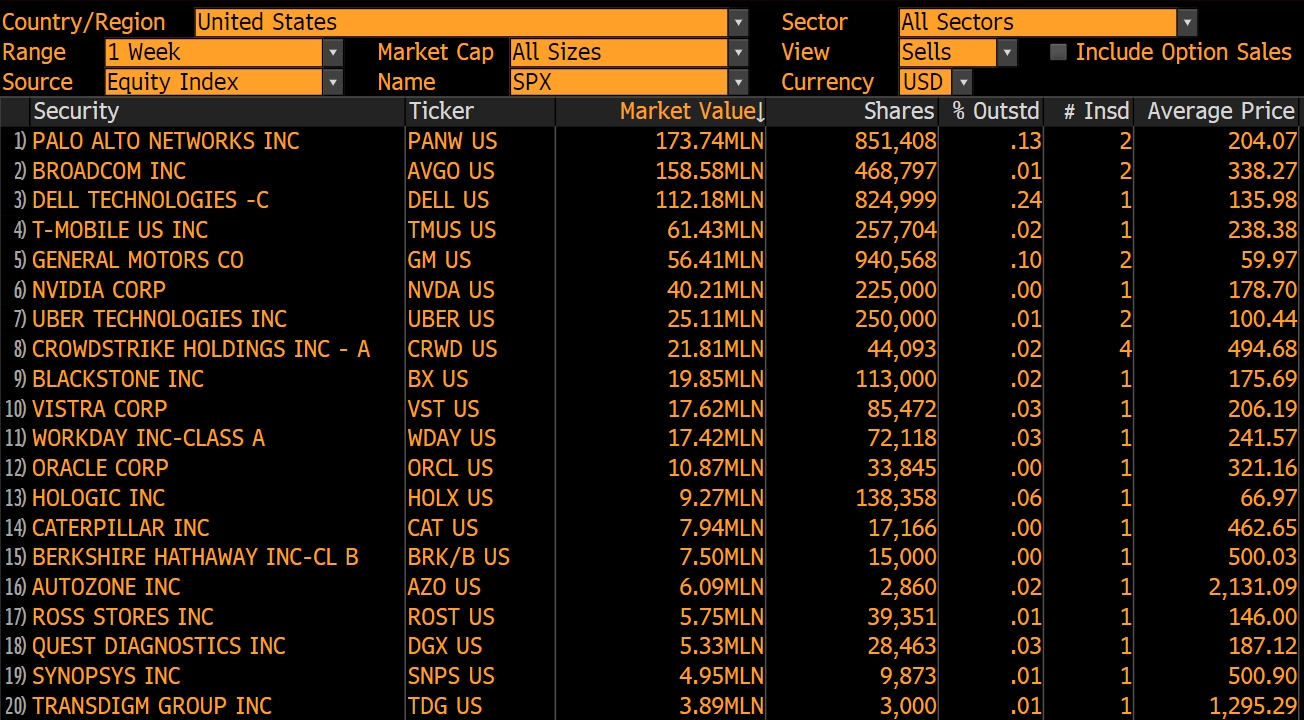Click the 2,131.09 average price
This screenshot has width=1304, height=720.
[1252, 587]
